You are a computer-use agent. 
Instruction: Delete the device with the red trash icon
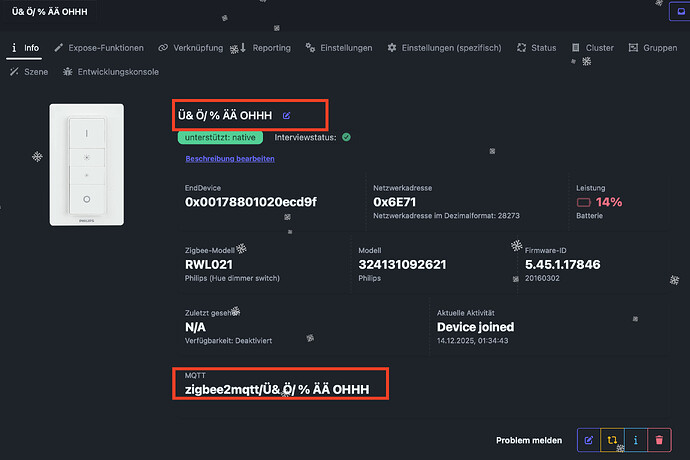[x=658, y=440]
